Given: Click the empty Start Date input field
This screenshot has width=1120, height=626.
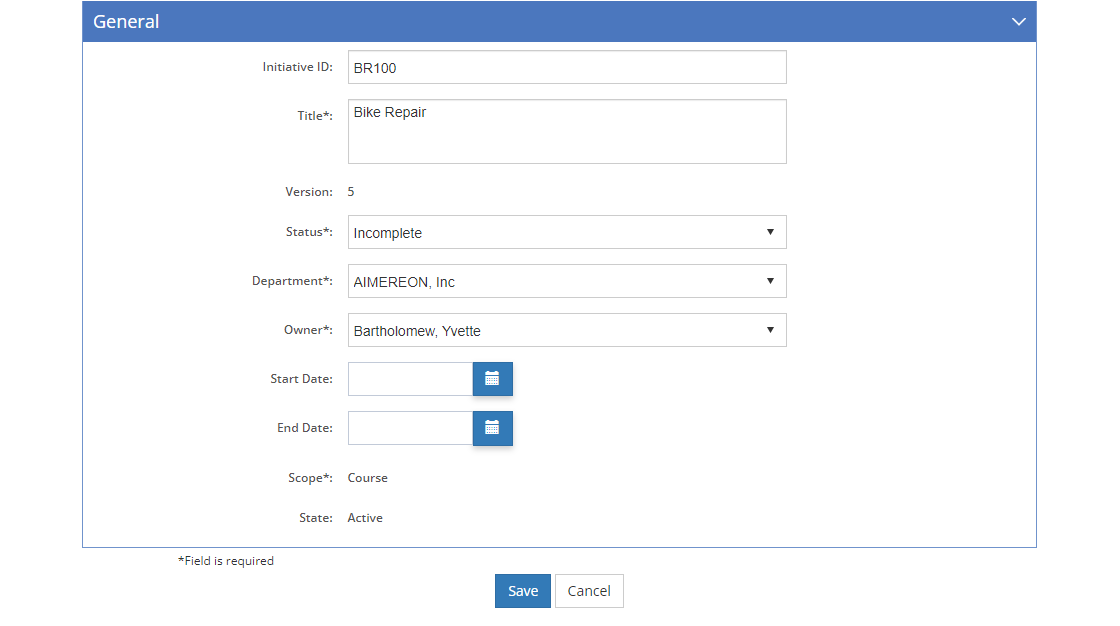Looking at the screenshot, I should pos(410,379).
